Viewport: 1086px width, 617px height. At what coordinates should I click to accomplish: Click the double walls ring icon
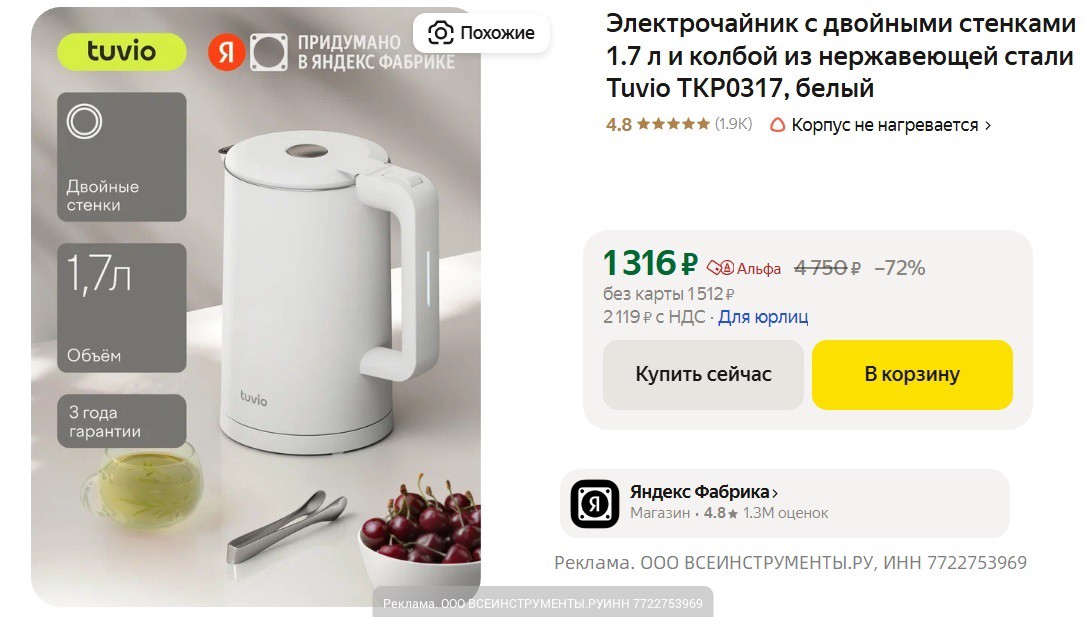pos(84,121)
